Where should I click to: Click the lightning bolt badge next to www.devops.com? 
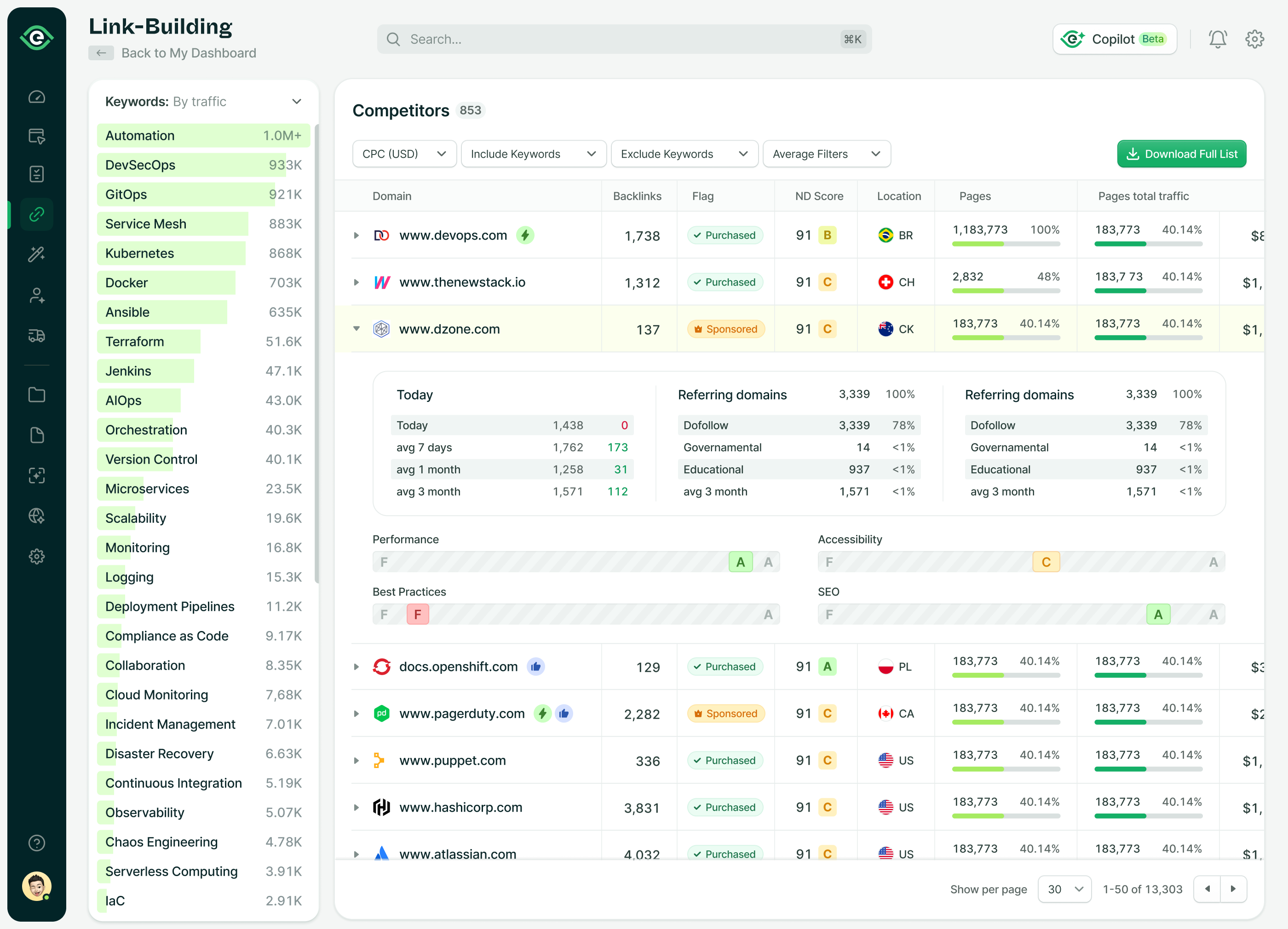coord(525,235)
